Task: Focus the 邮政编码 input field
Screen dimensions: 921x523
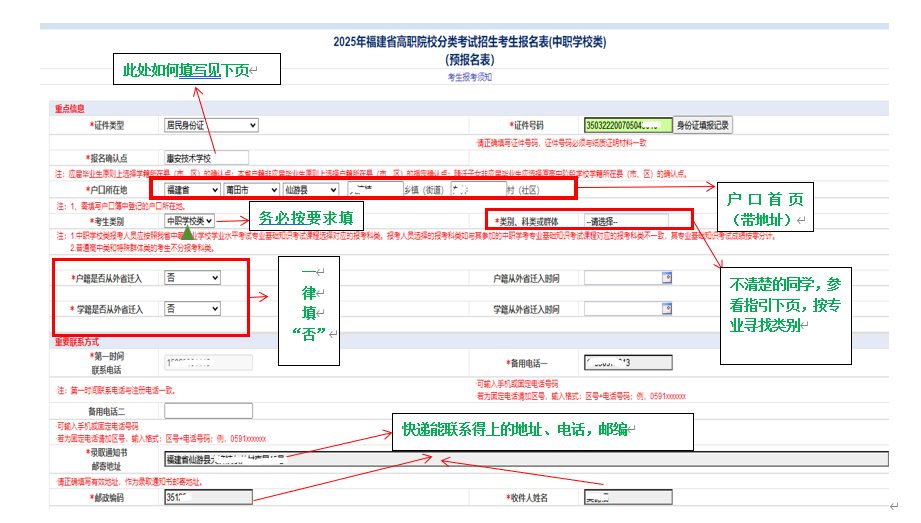Action: coord(205,497)
